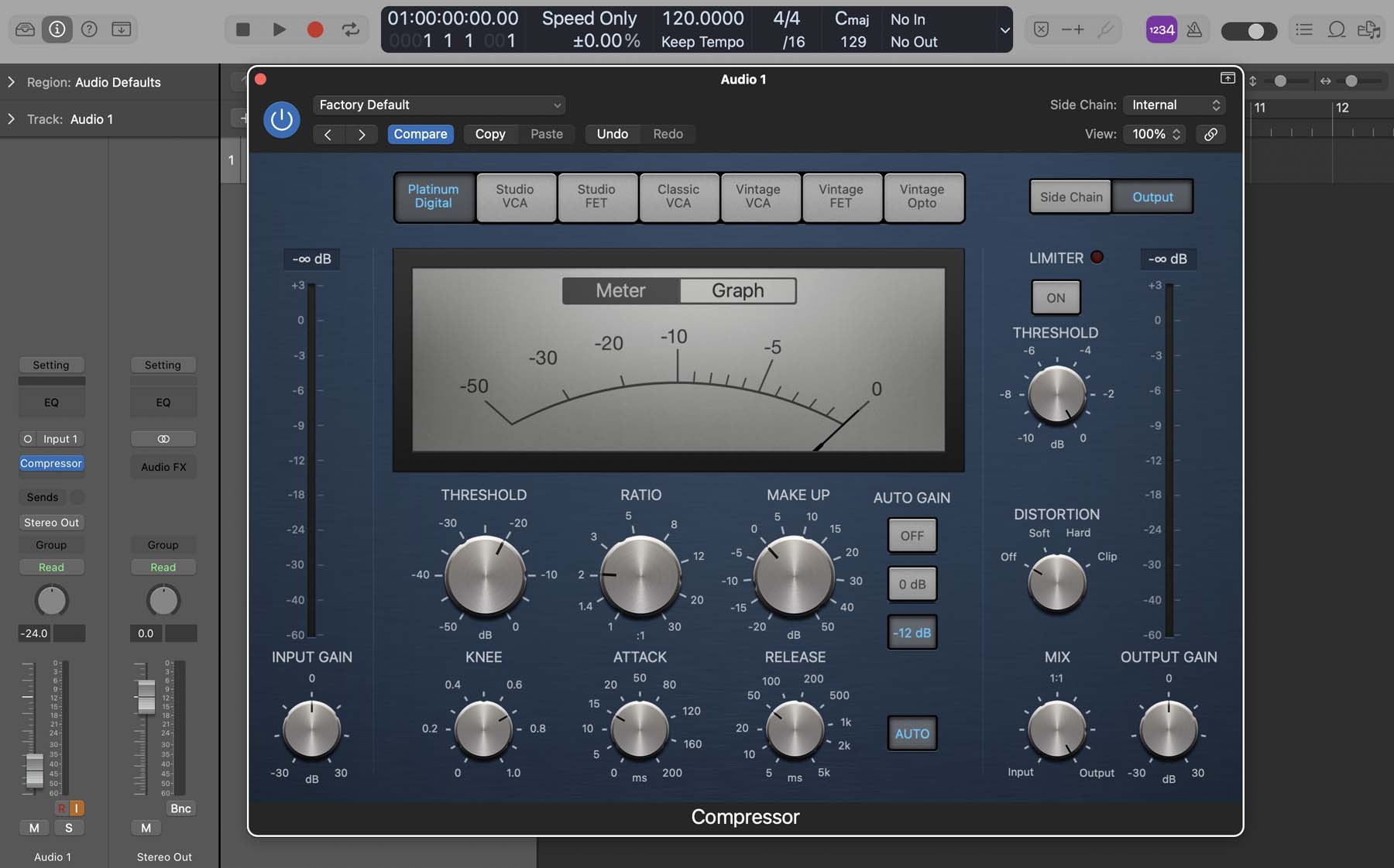The width and height of the screenshot is (1394, 868).
Task: Click the Bnc bounce button
Action: 180,808
